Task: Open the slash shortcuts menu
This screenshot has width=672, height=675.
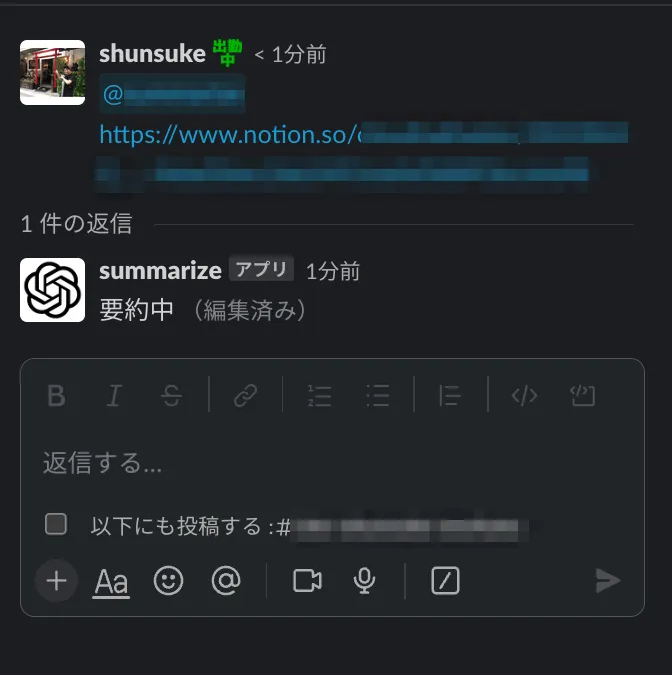Action: [x=445, y=581]
